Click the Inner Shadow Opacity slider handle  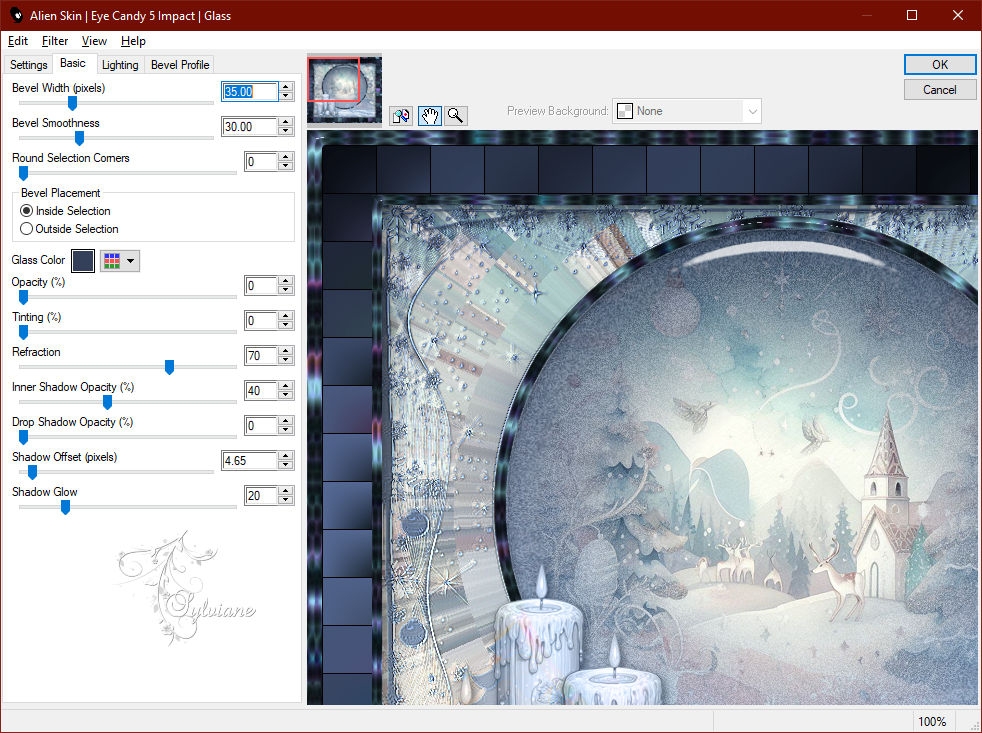click(107, 402)
